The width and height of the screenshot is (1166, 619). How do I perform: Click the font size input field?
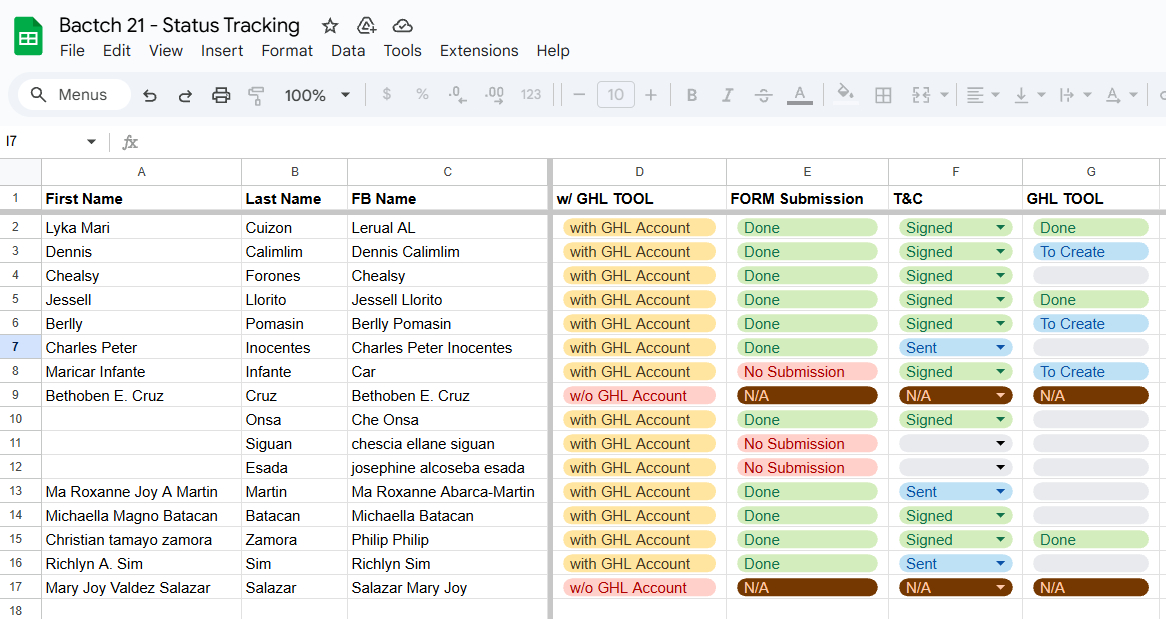pyautogui.click(x=615, y=95)
